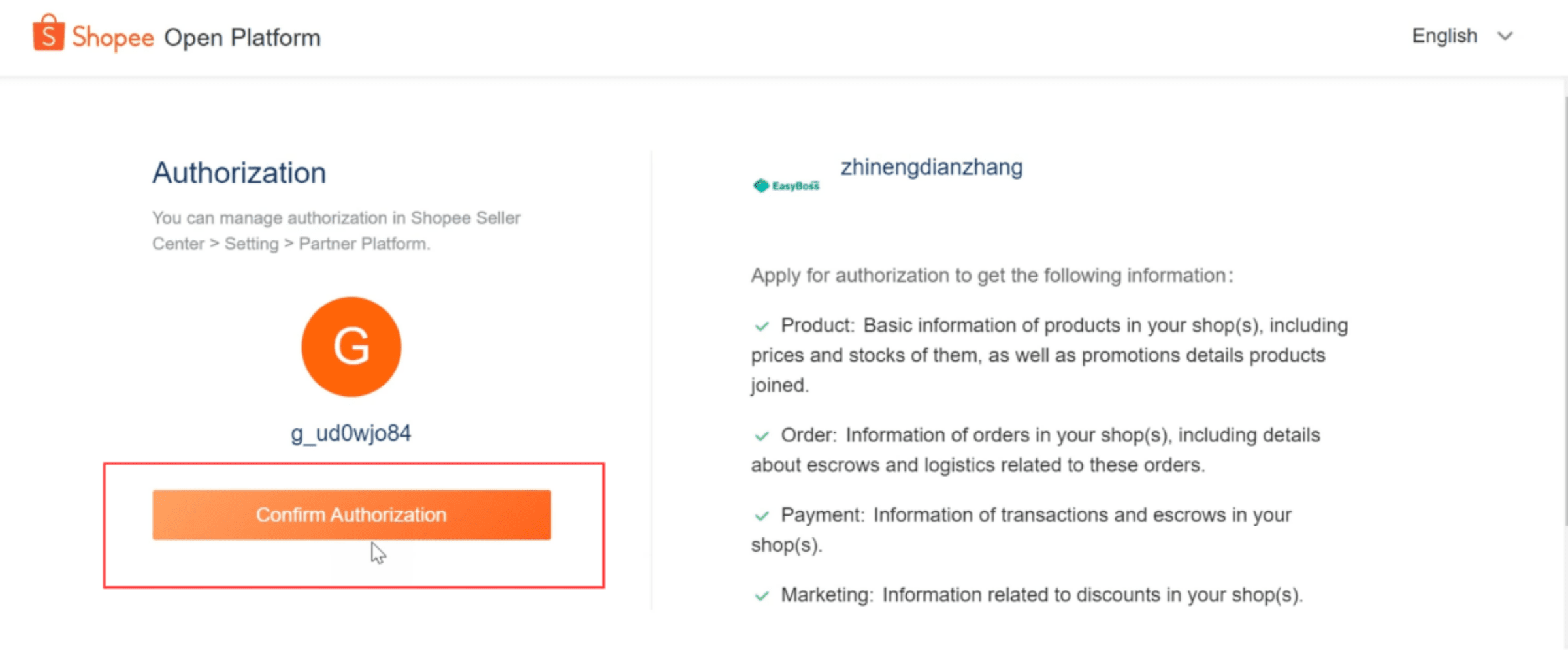The image size is (1568, 662).
Task: Click the Partner Platform path text
Action: pyautogui.click(x=365, y=244)
